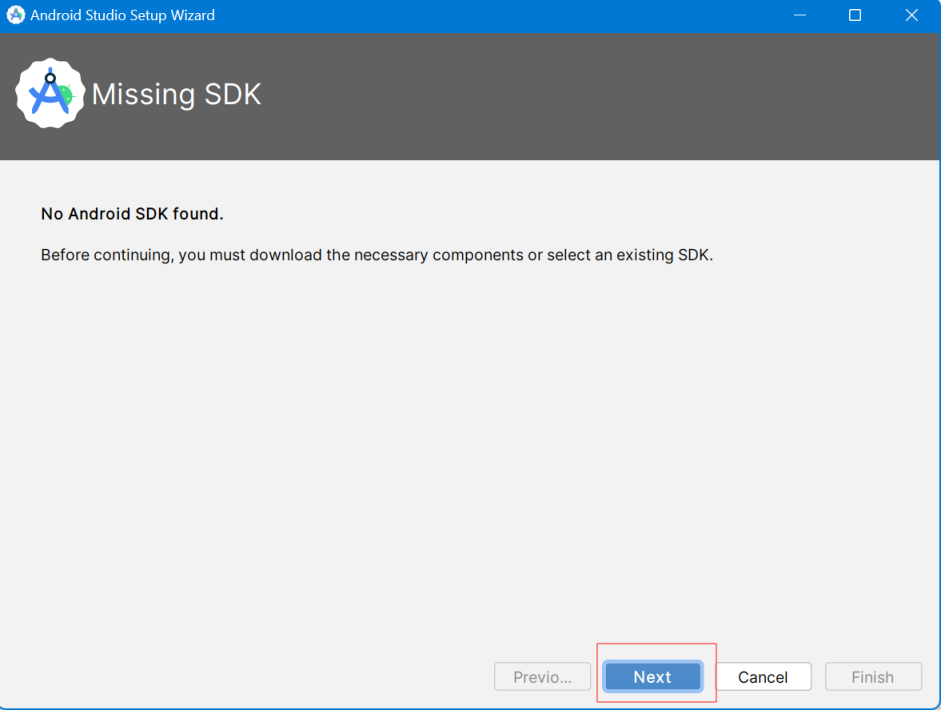
Task: Click the disabled Previous button
Action: click(x=542, y=678)
